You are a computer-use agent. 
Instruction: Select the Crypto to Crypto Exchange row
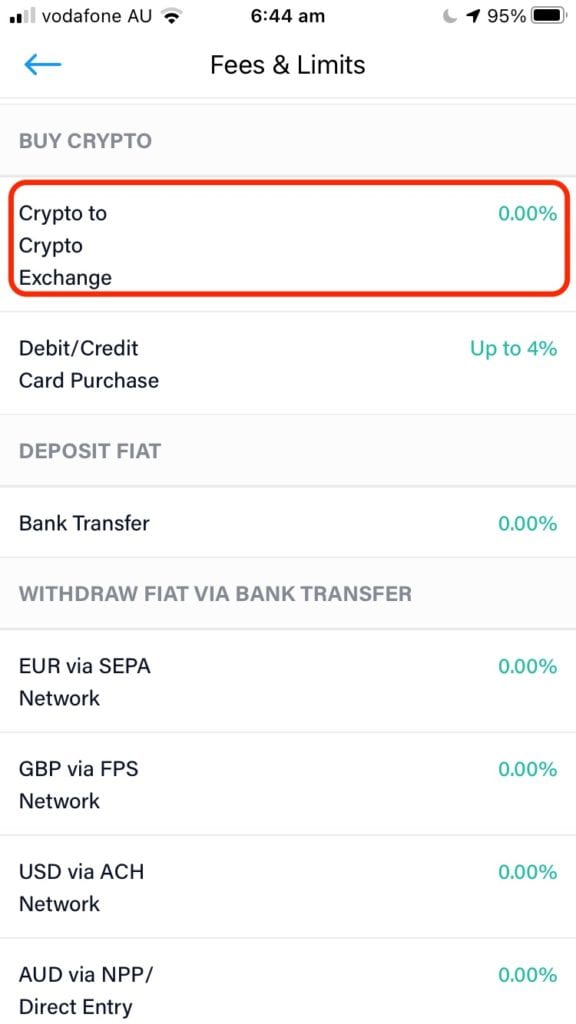[288, 245]
